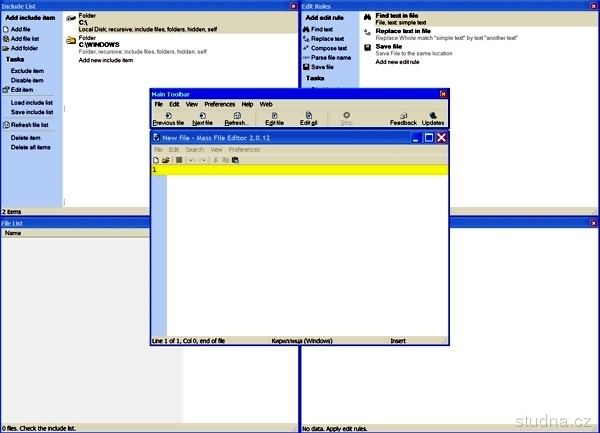
Task: Click the Open file icon in editor toolbar
Action: 165,160
